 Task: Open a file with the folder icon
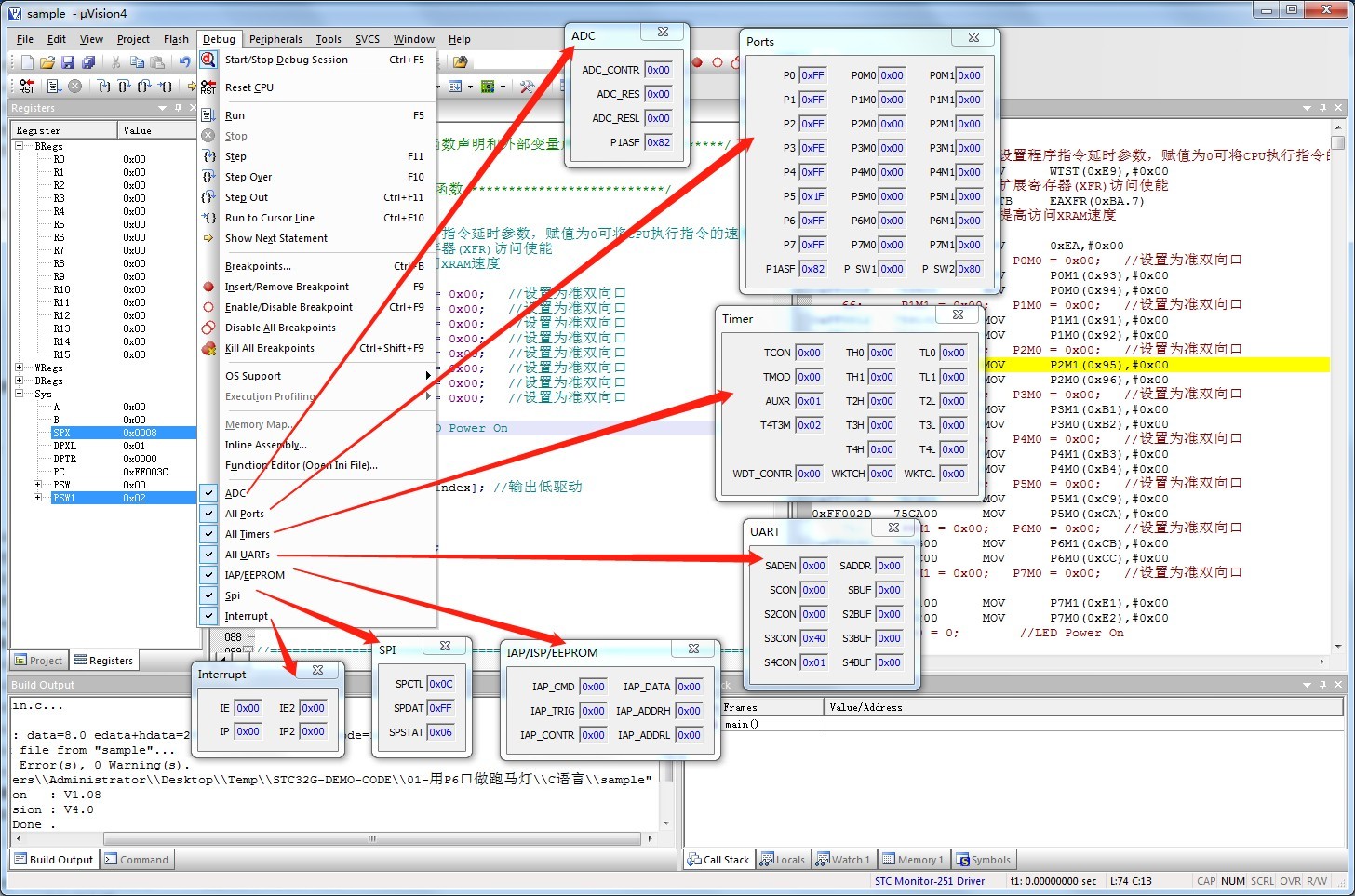coord(47,62)
